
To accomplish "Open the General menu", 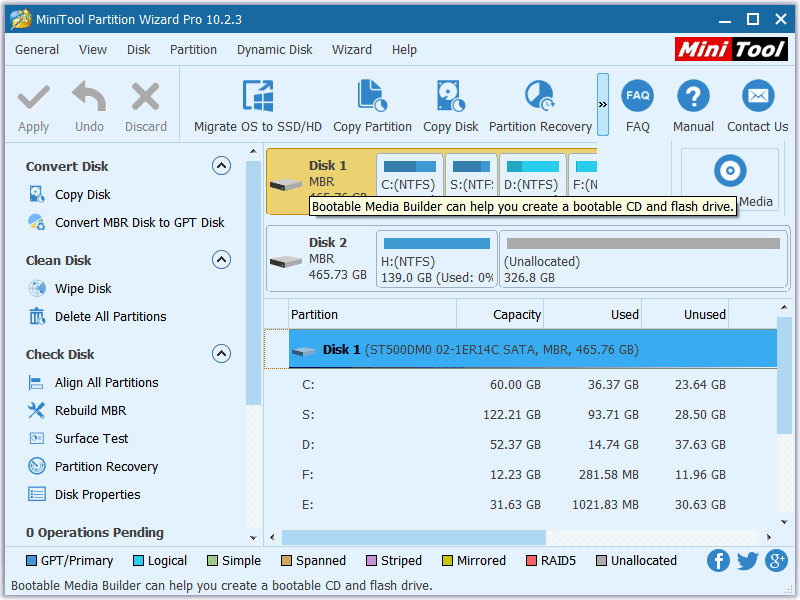I will pyautogui.click(x=37, y=49).
